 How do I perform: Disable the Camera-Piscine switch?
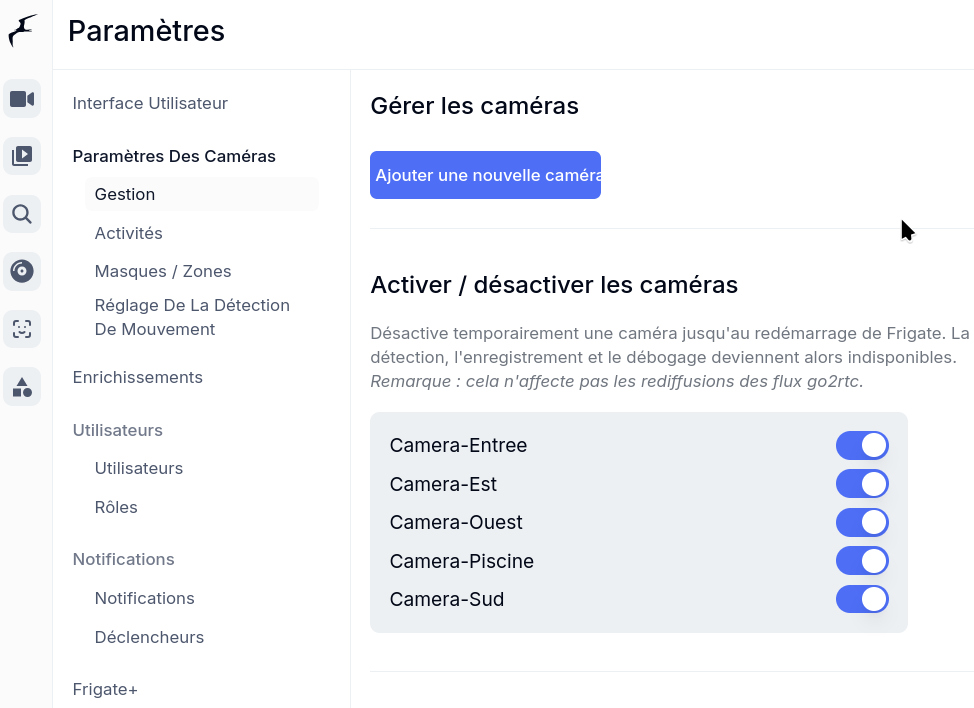point(862,561)
